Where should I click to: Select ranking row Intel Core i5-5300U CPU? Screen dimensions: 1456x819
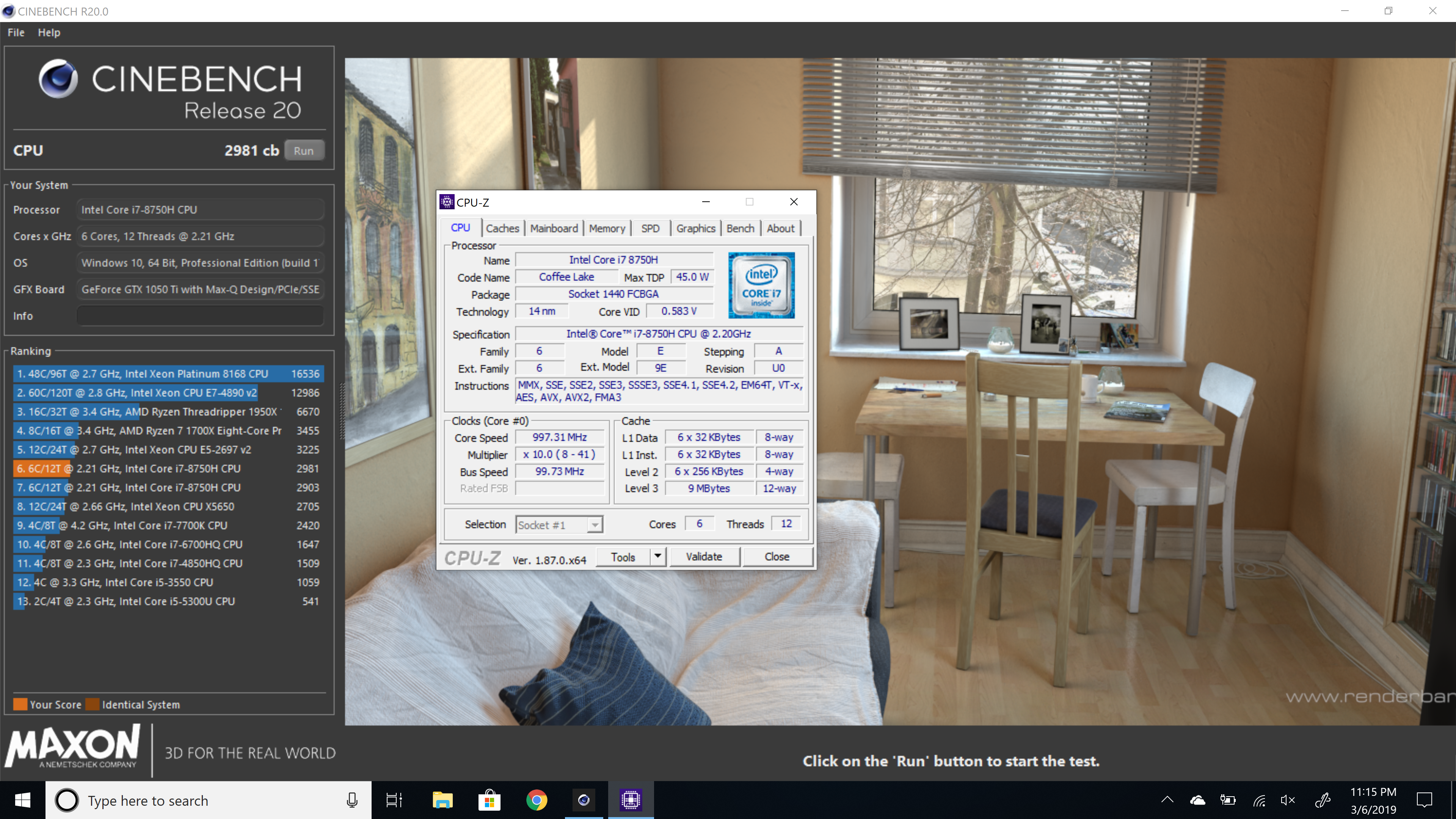[x=168, y=601]
